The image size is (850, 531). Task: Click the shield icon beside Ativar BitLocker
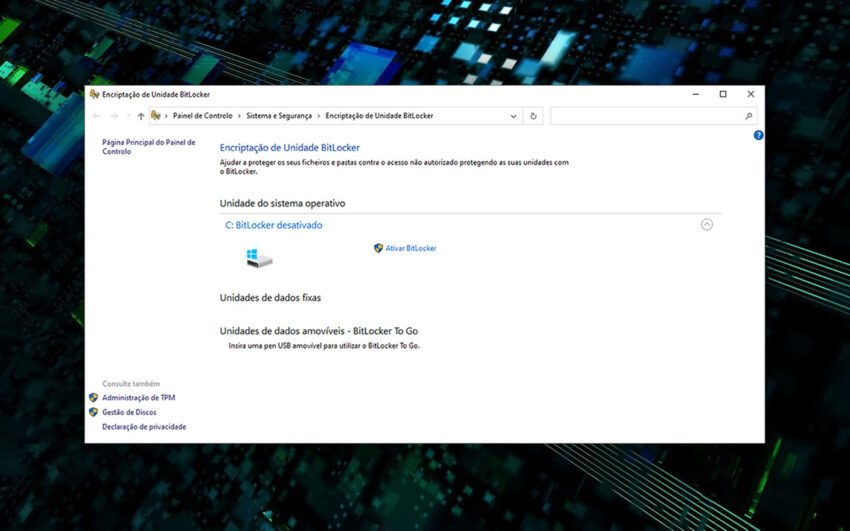(x=378, y=248)
